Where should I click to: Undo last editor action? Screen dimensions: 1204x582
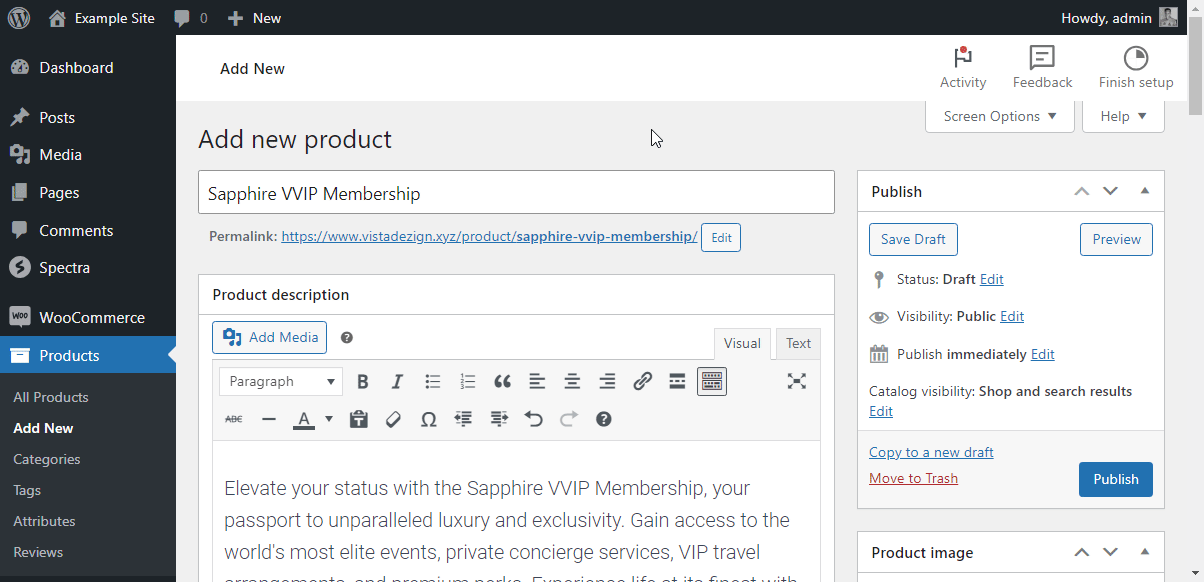(x=533, y=420)
